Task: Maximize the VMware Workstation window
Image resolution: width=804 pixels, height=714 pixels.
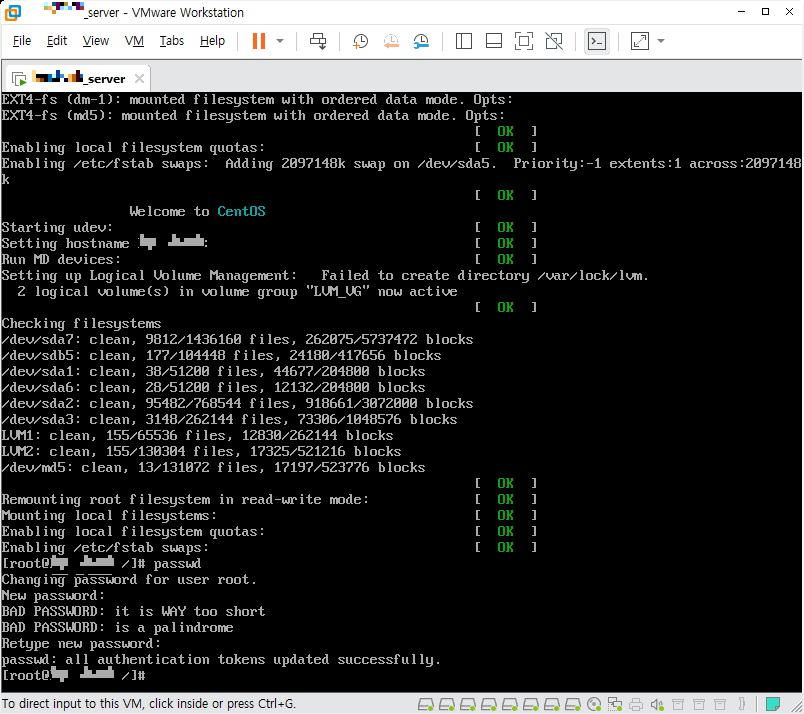Action: (x=766, y=12)
